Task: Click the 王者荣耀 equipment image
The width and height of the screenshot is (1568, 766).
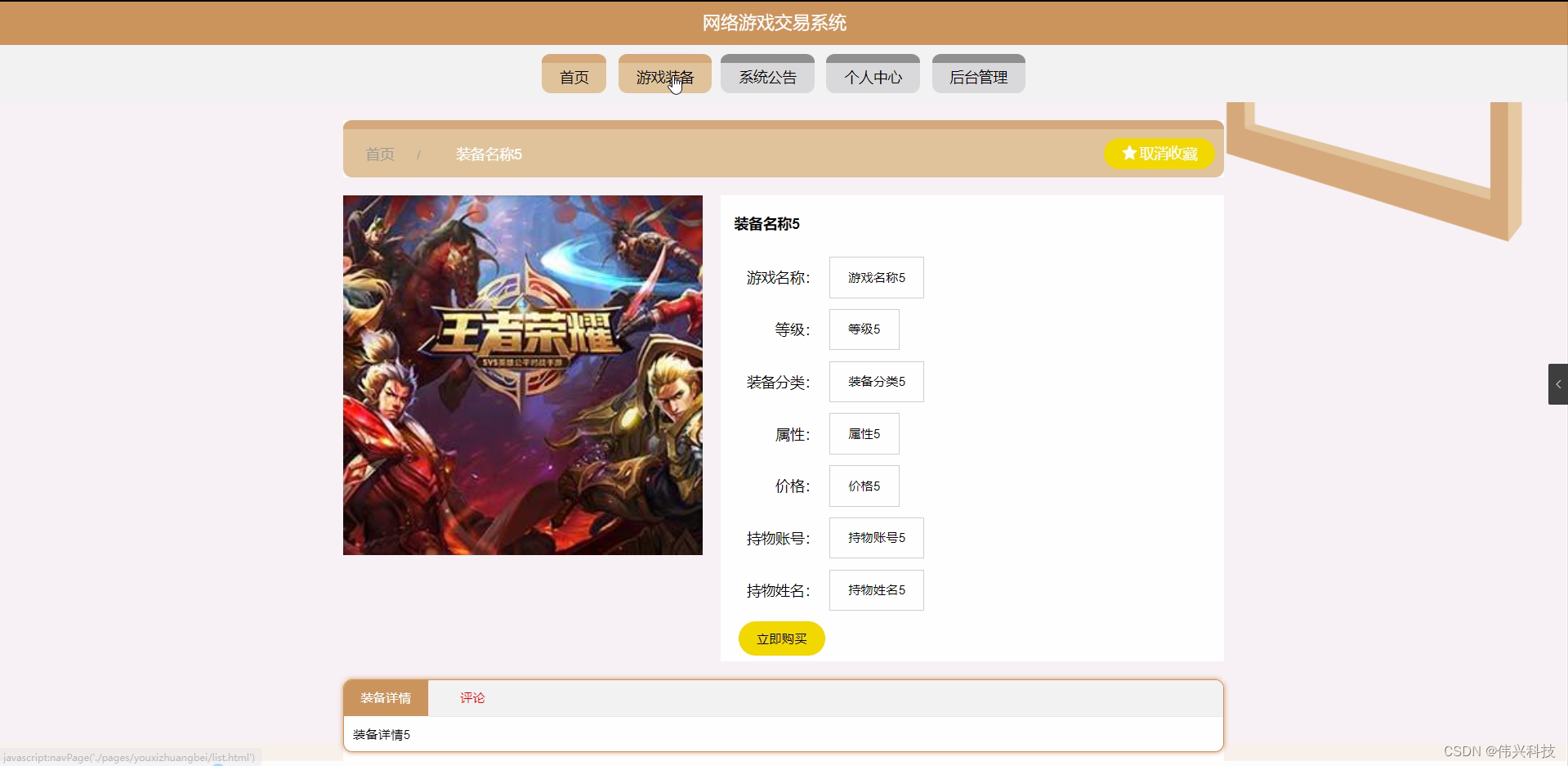Action: pyautogui.click(x=522, y=375)
